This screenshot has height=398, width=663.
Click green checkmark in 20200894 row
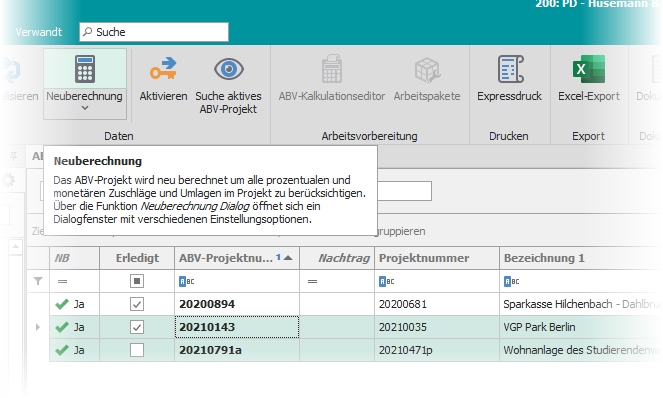(x=62, y=304)
